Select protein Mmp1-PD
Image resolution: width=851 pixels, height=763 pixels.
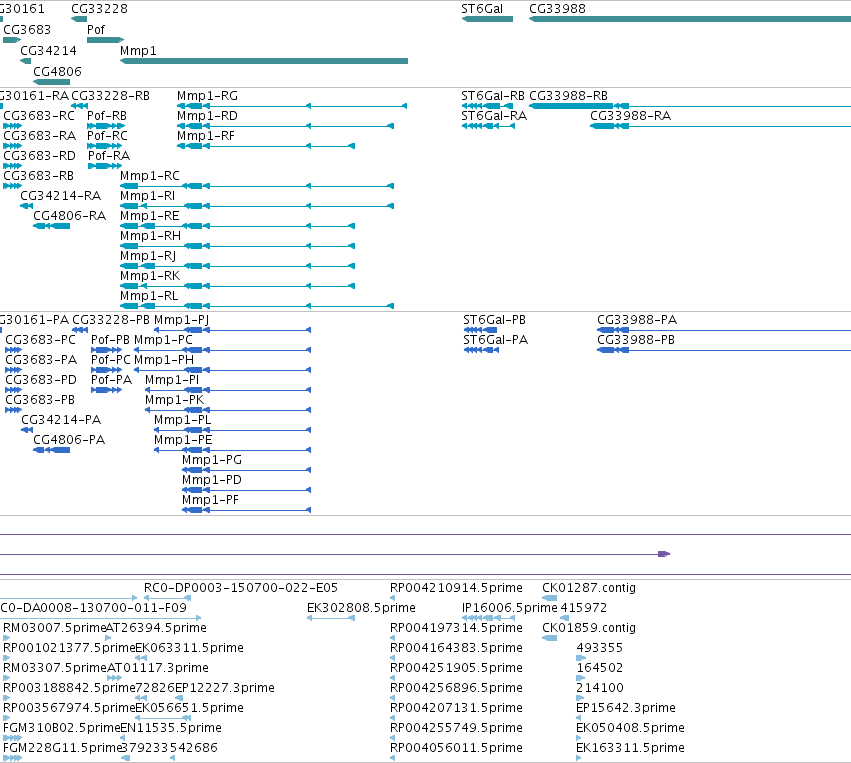coord(212,481)
